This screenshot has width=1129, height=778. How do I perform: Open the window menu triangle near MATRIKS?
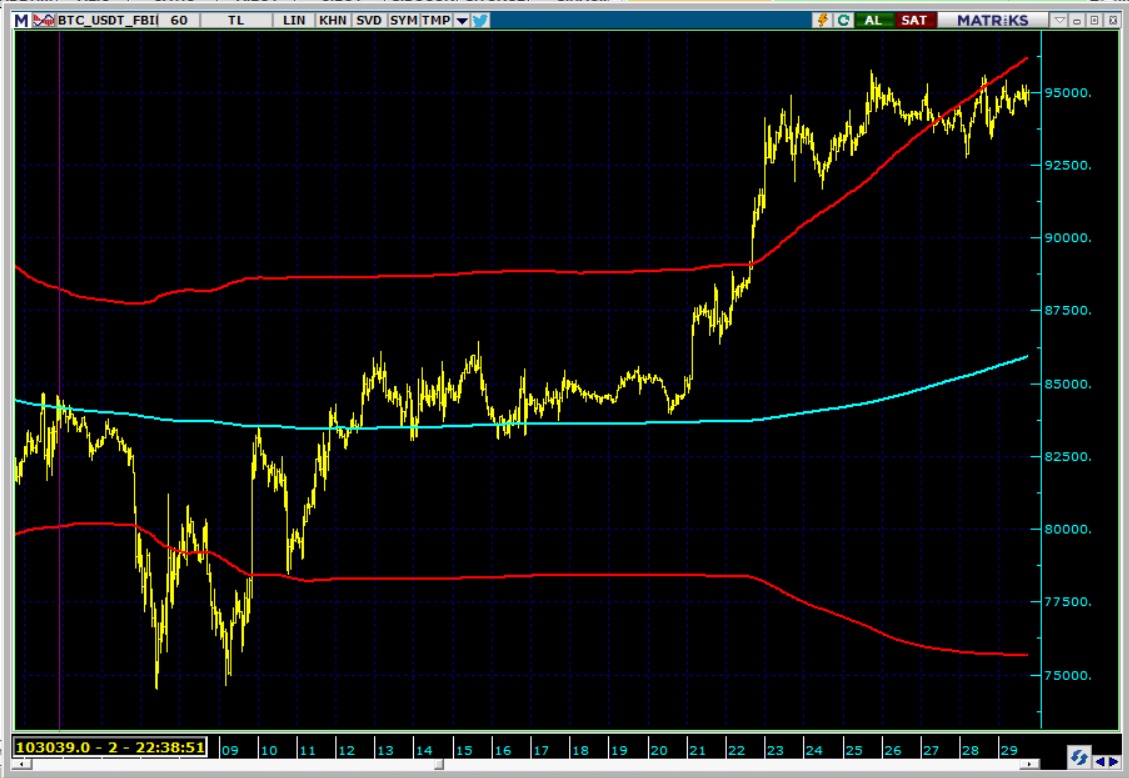pyautogui.click(x=1059, y=20)
